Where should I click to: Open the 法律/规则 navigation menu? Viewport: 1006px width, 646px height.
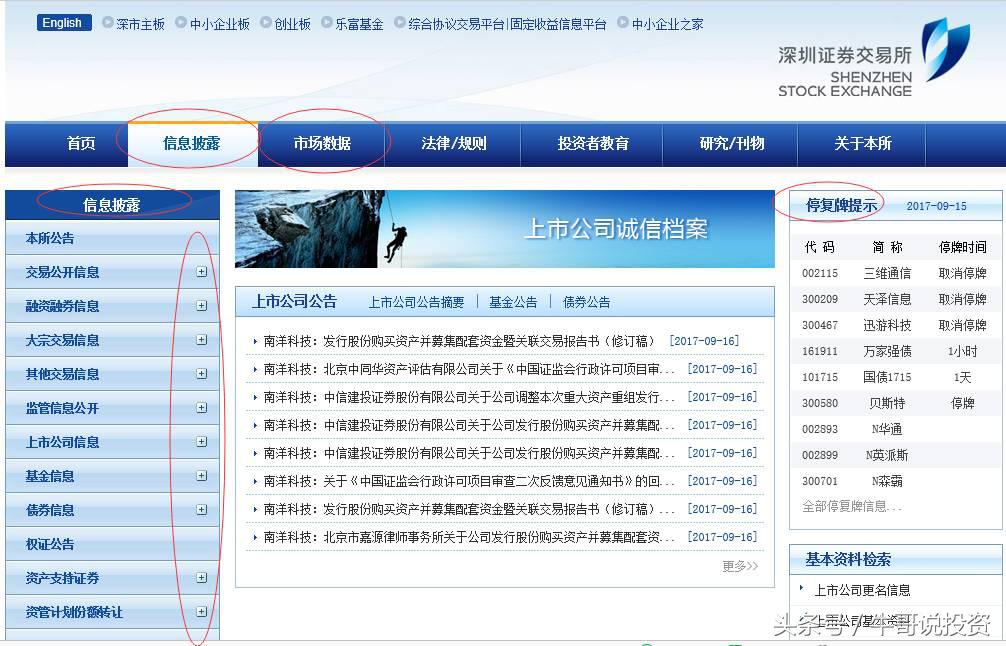tap(453, 144)
